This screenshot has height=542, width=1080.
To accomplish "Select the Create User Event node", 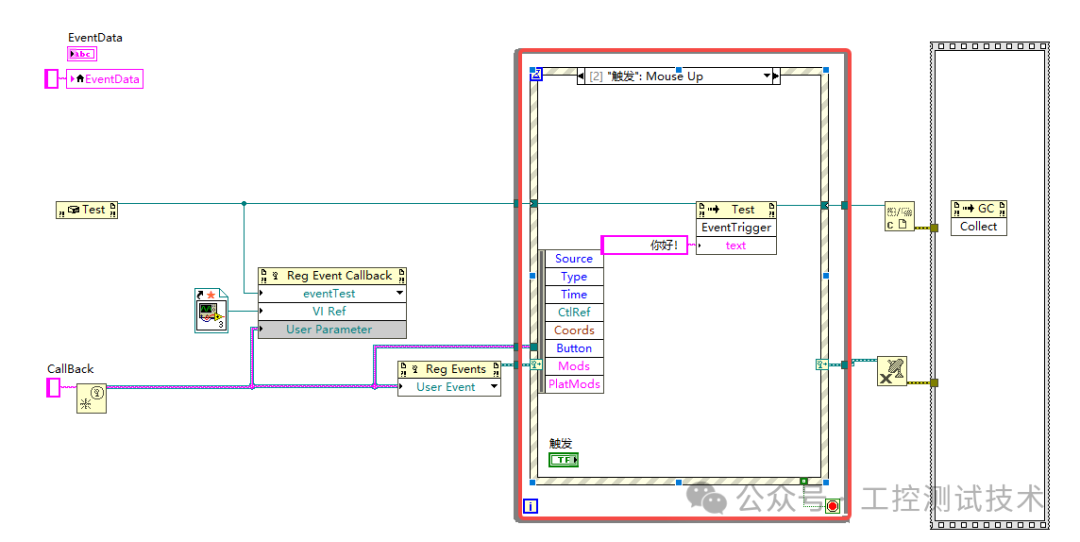I will (x=92, y=399).
